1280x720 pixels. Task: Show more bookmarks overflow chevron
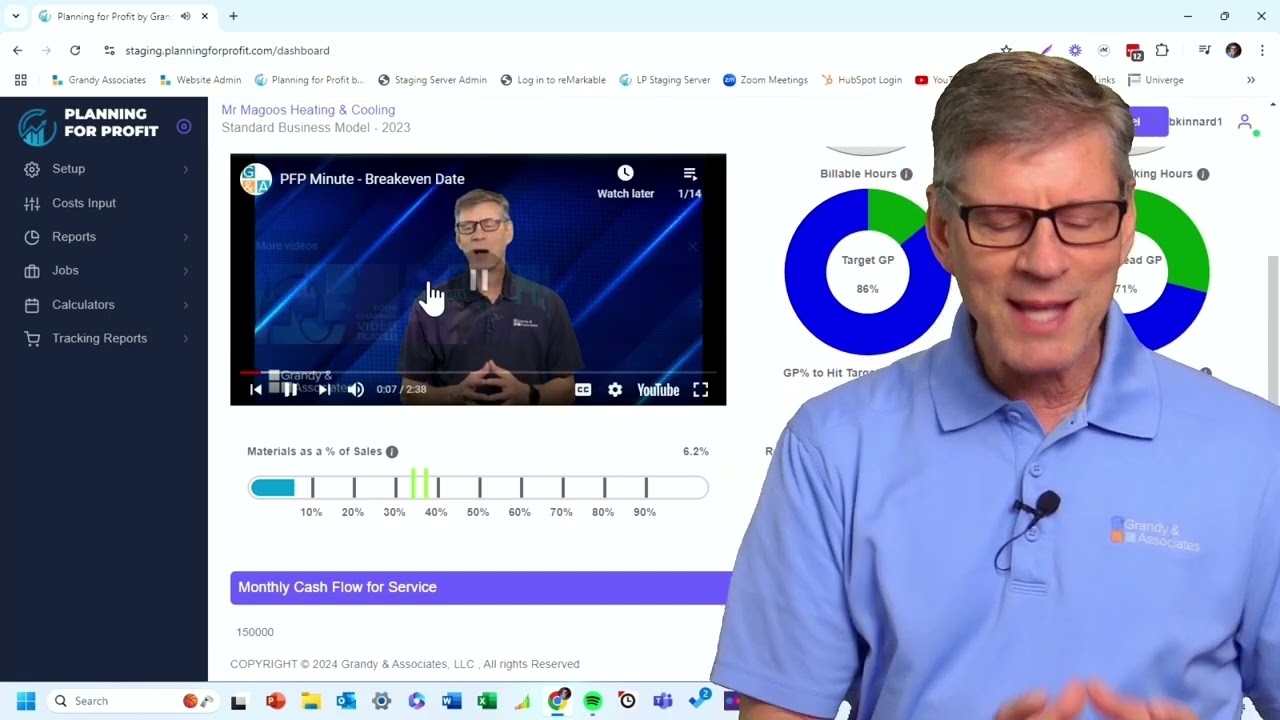[1250, 80]
